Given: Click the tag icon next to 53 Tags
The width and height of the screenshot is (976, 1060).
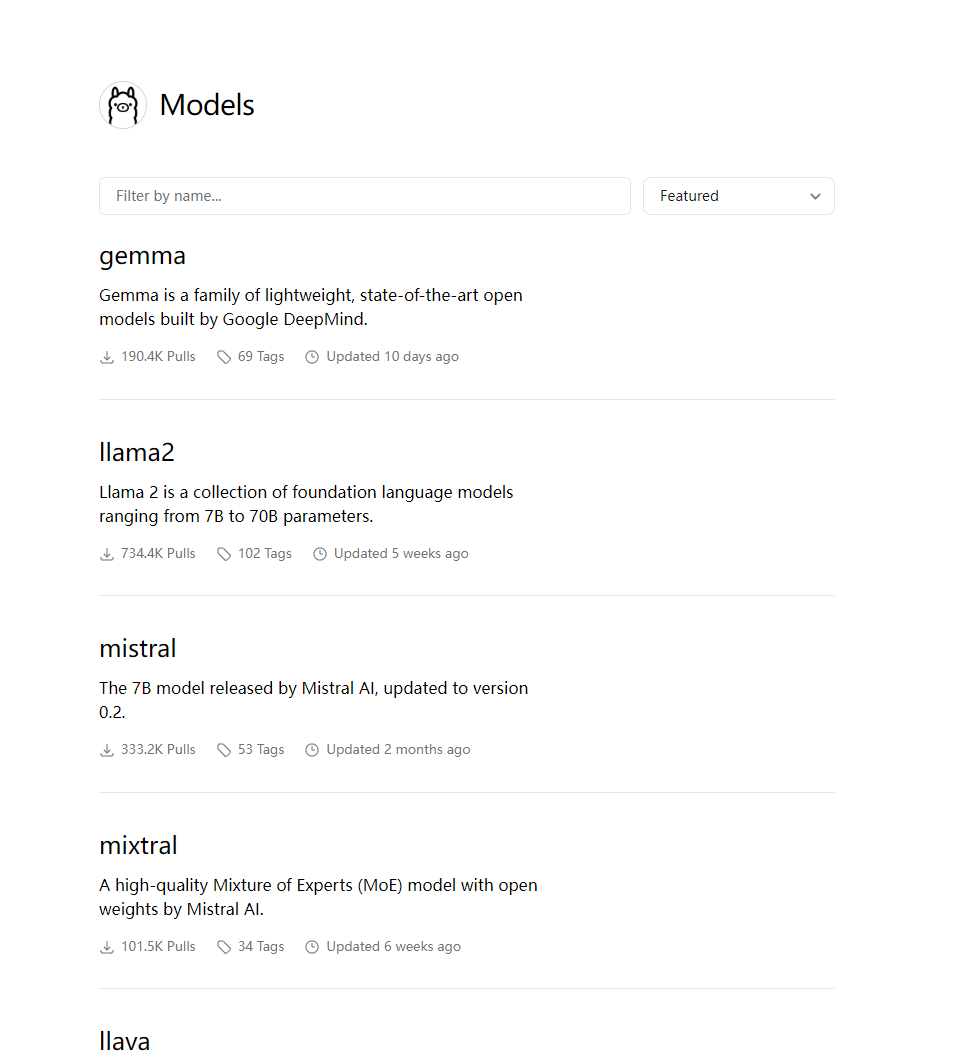Looking at the screenshot, I should [x=224, y=750].
